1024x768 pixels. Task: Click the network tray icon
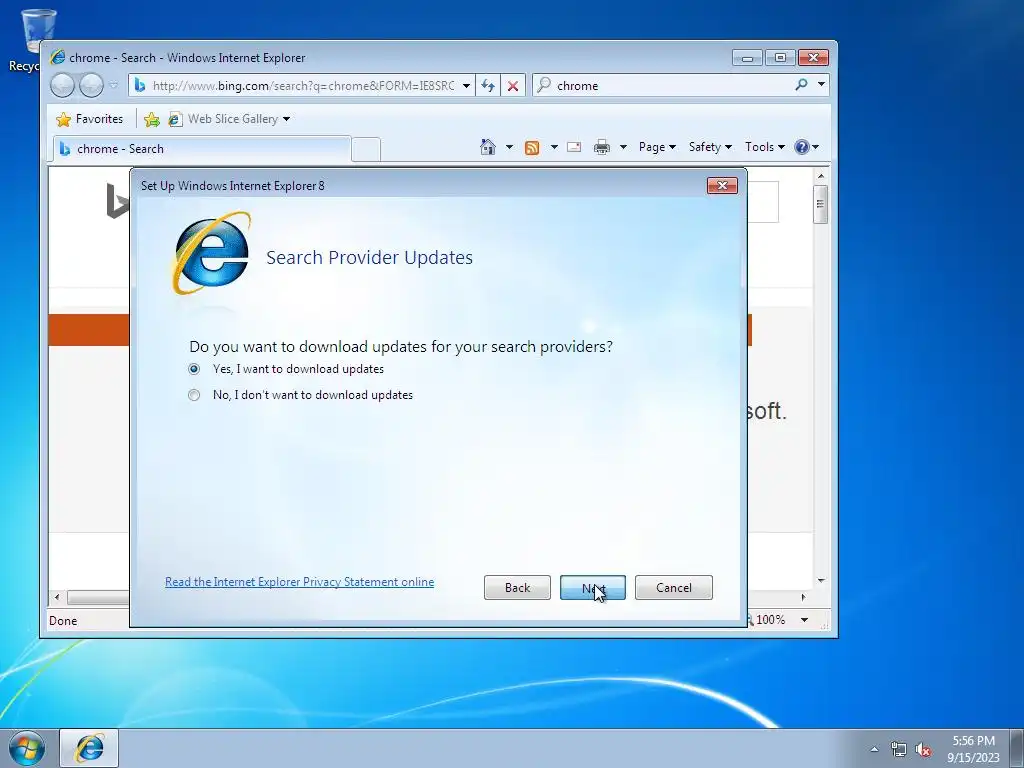click(x=899, y=749)
